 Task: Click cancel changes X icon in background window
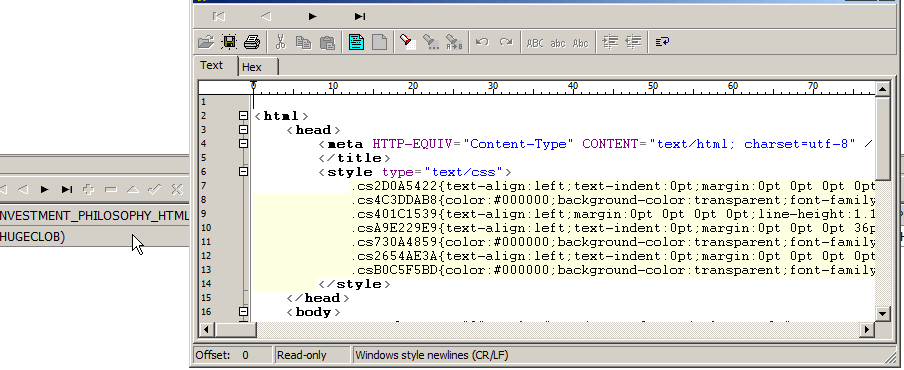tap(176, 189)
